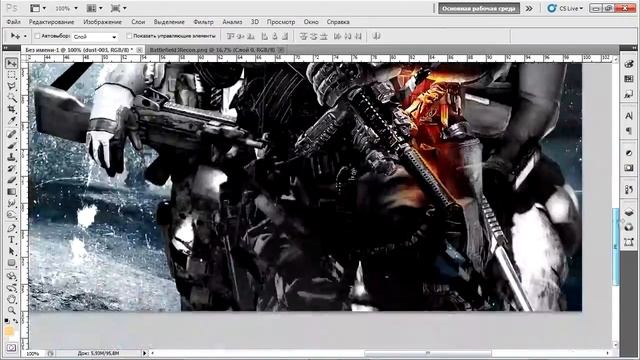Screen dimensions: 640x360
Task: Select the Type tool
Action: (11, 240)
